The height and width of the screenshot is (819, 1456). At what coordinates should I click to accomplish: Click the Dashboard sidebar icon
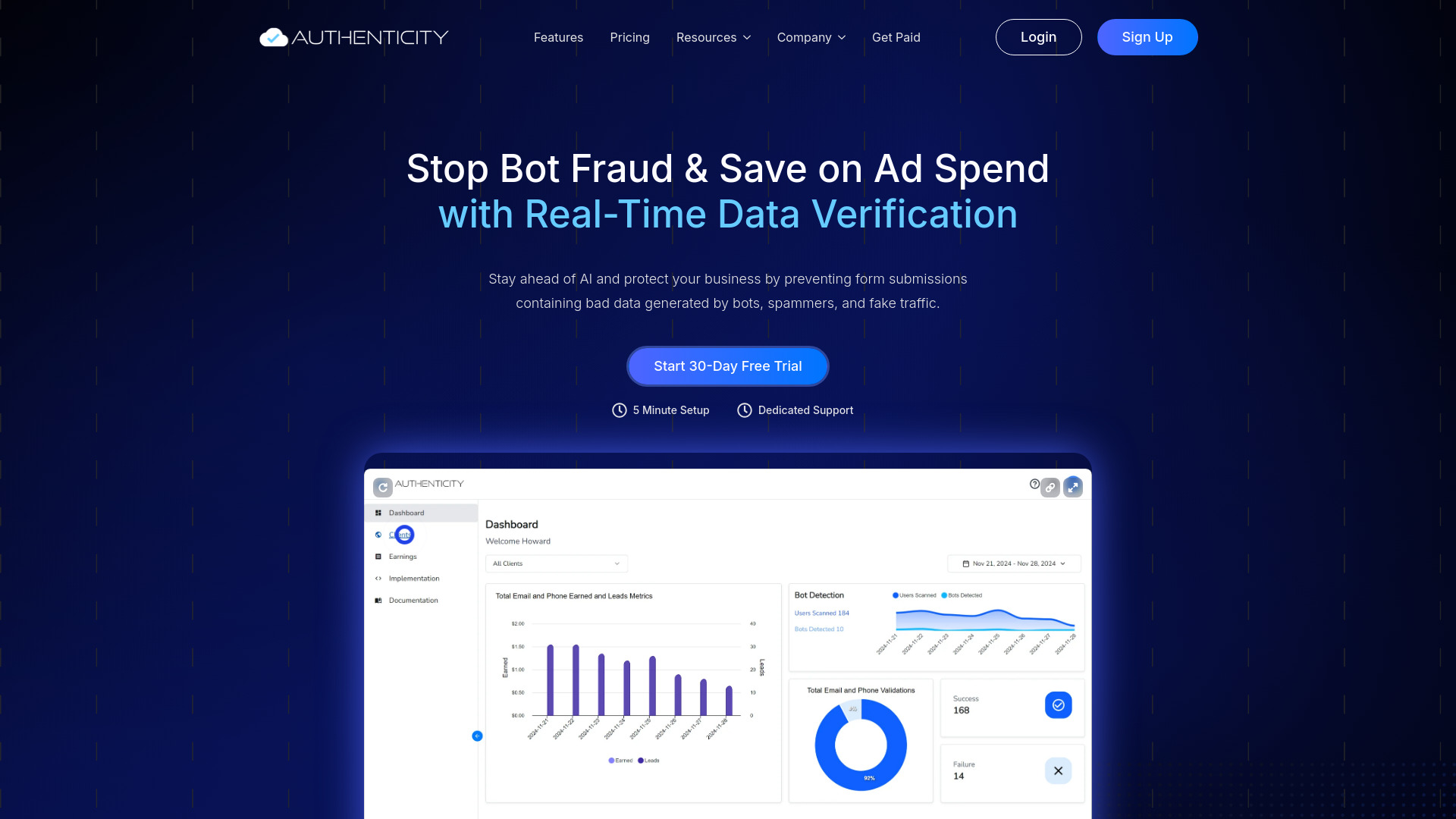(x=378, y=513)
